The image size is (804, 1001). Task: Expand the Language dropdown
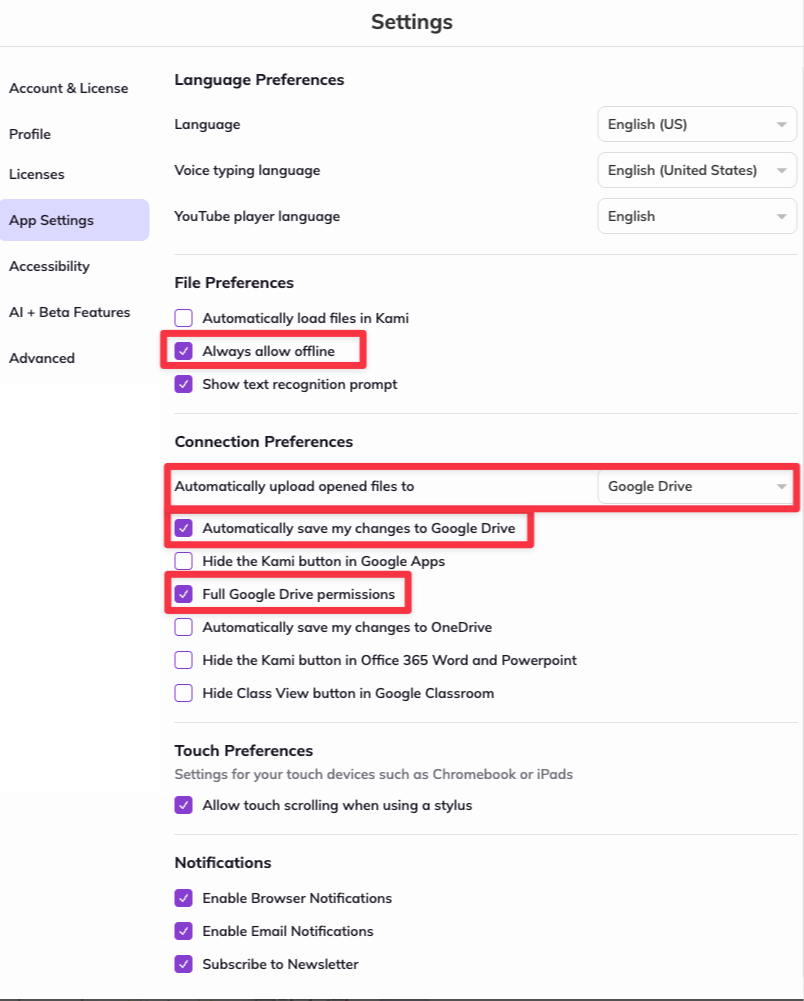[x=697, y=124]
